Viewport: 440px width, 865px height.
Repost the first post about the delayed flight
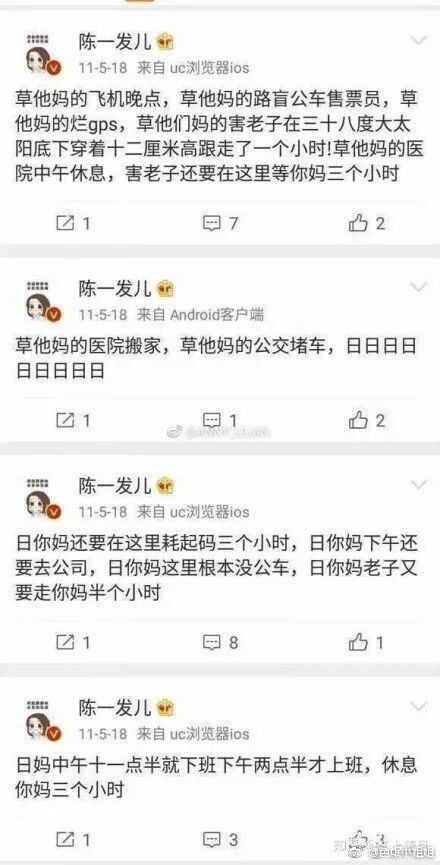pos(73,223)
